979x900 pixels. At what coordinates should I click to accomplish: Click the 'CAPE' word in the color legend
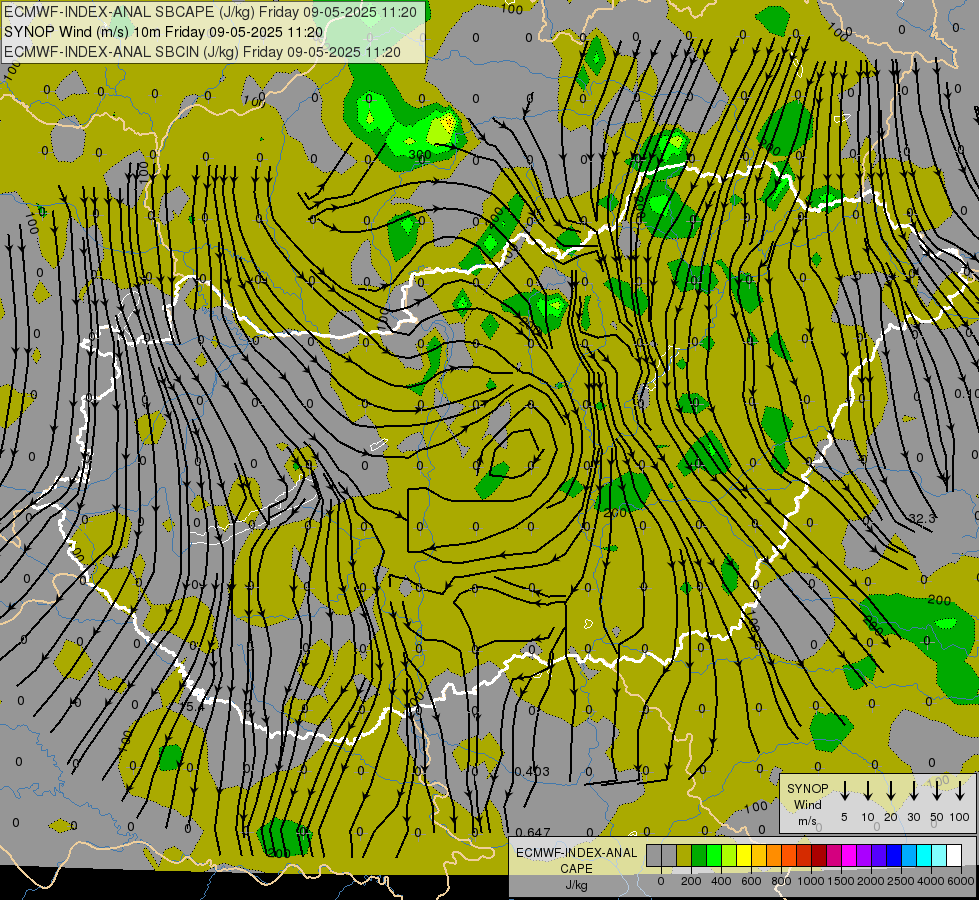click(x=576, y=869)
